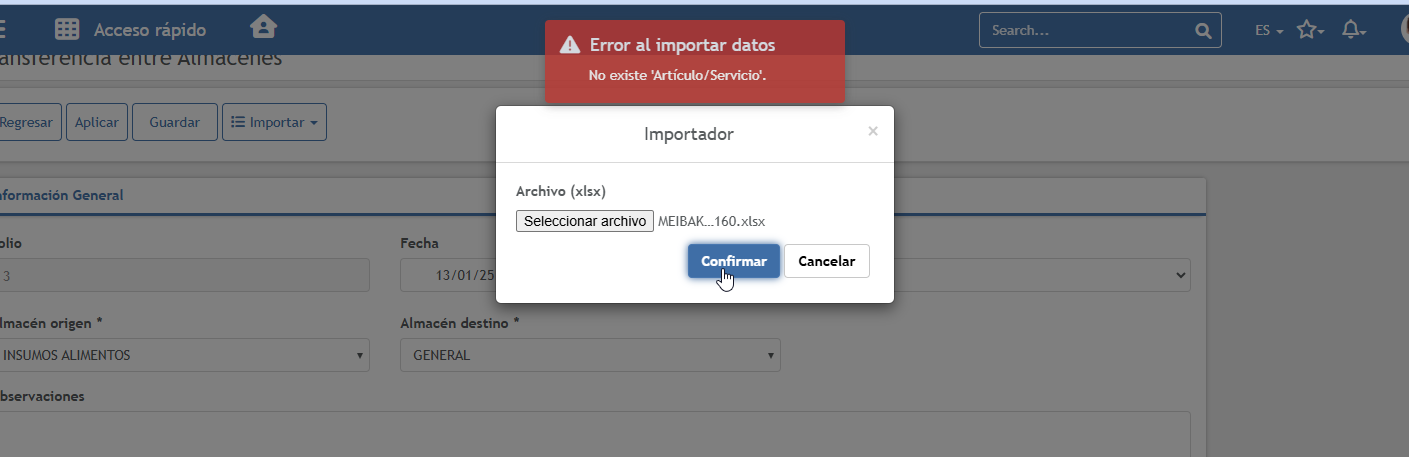This screenshot has width=1409, height=457.
Task: Click the Confirmar button
Action: [x=733, y=261]
